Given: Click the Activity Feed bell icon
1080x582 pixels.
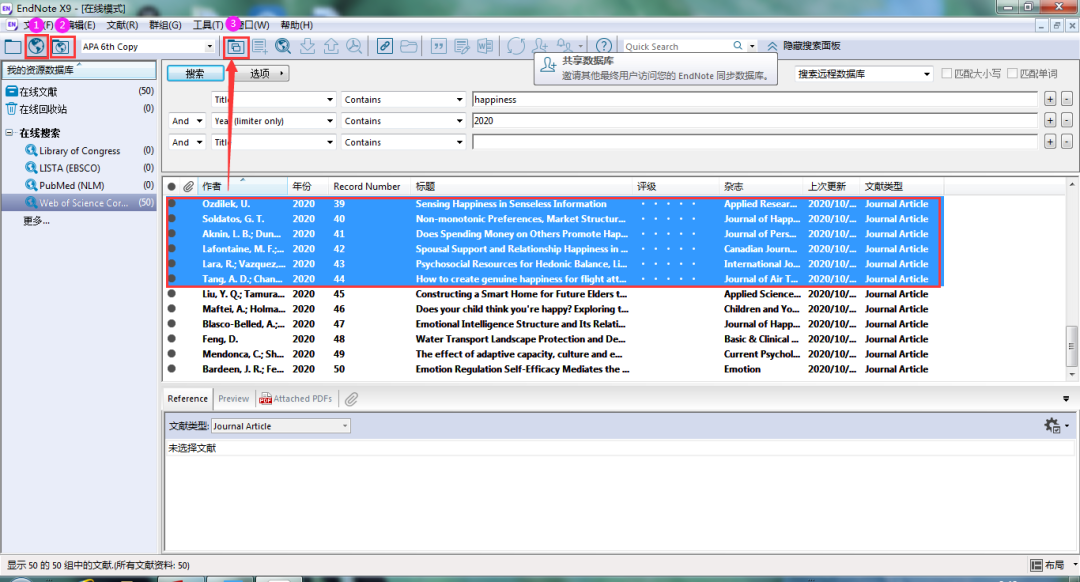Looking at the screenshot, I should tap(565, 45).
